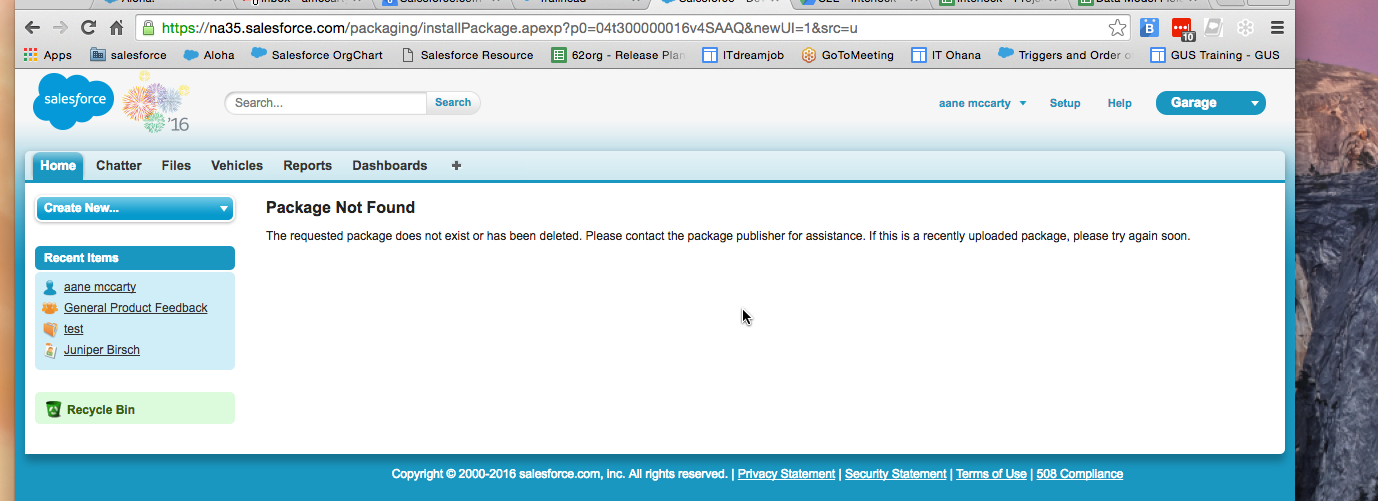Open the Salesforce Resource bookmark
1378x501 pixels.
(467, 55)
